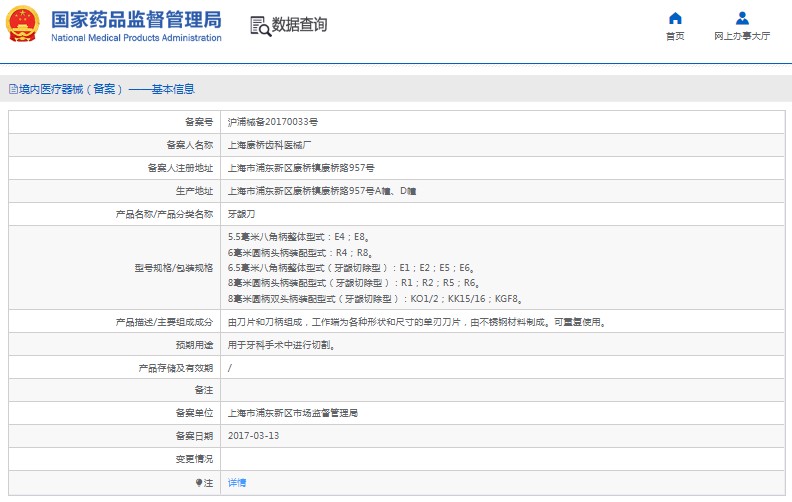
Task: Select product description starting 由刀片和刀柄组成
Action: point(417,322)
